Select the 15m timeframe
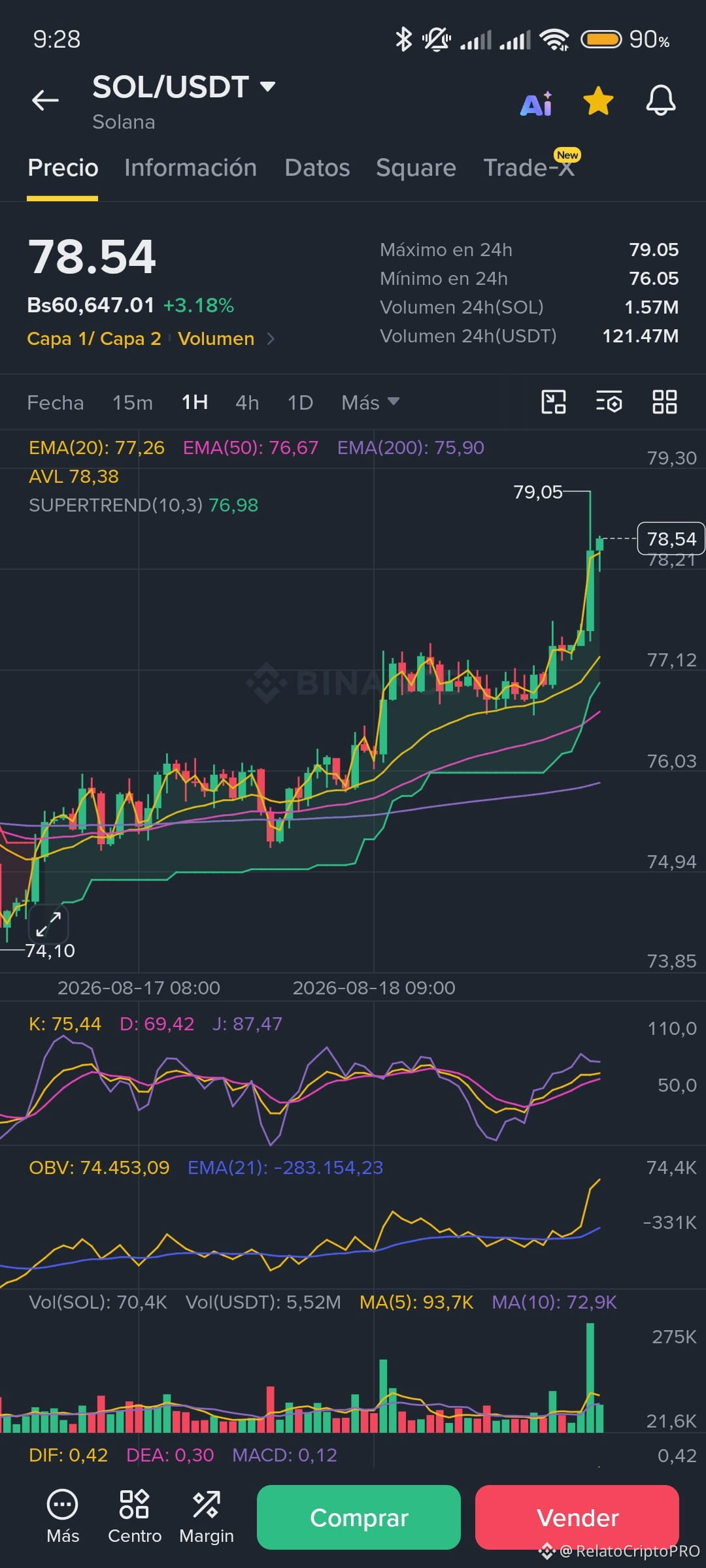The width and height of the screenshot is (706, 1568). click(x=133, y=402)
